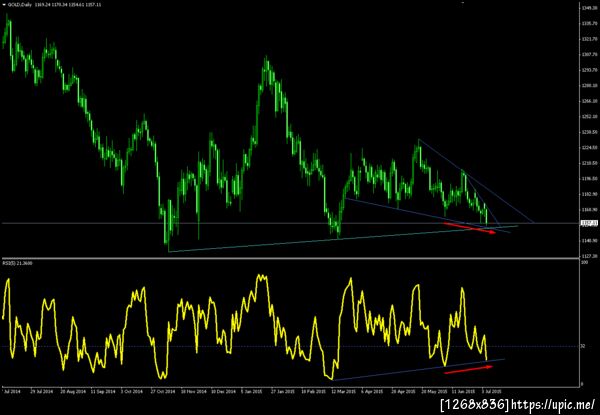Click the 27 Jan 2015 date label
This screenshot has height=415, width=600.
click(282, 392)
